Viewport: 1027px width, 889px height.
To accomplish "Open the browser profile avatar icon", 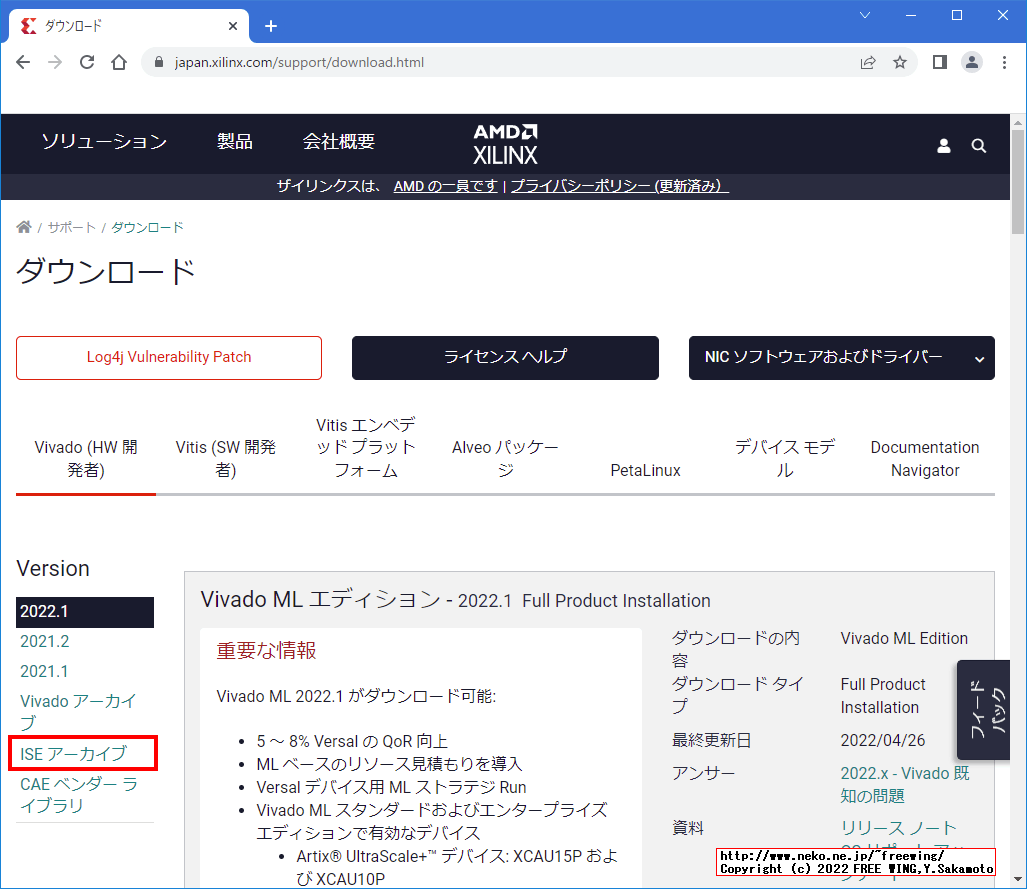I will (971, 62).
